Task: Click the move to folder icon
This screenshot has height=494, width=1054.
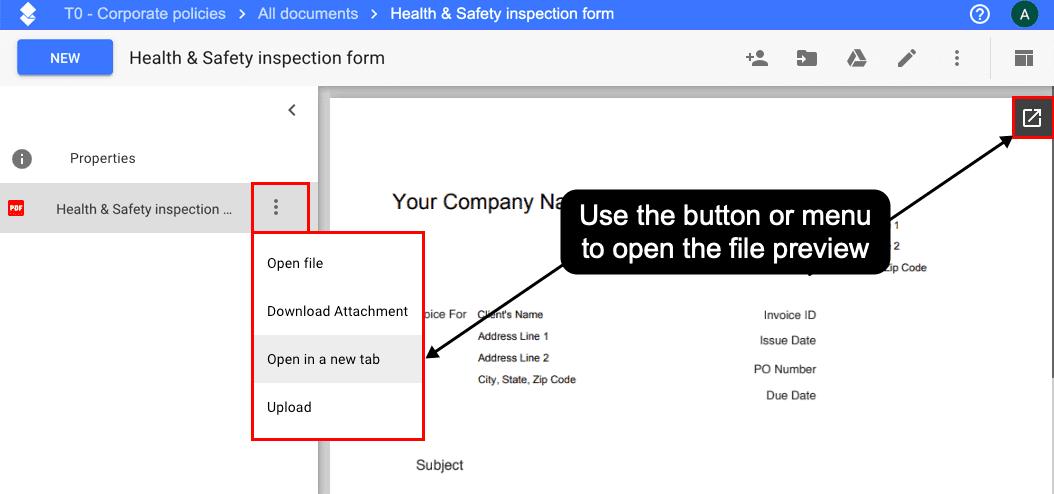Action: pyautogui.click(x=807, y=58)
